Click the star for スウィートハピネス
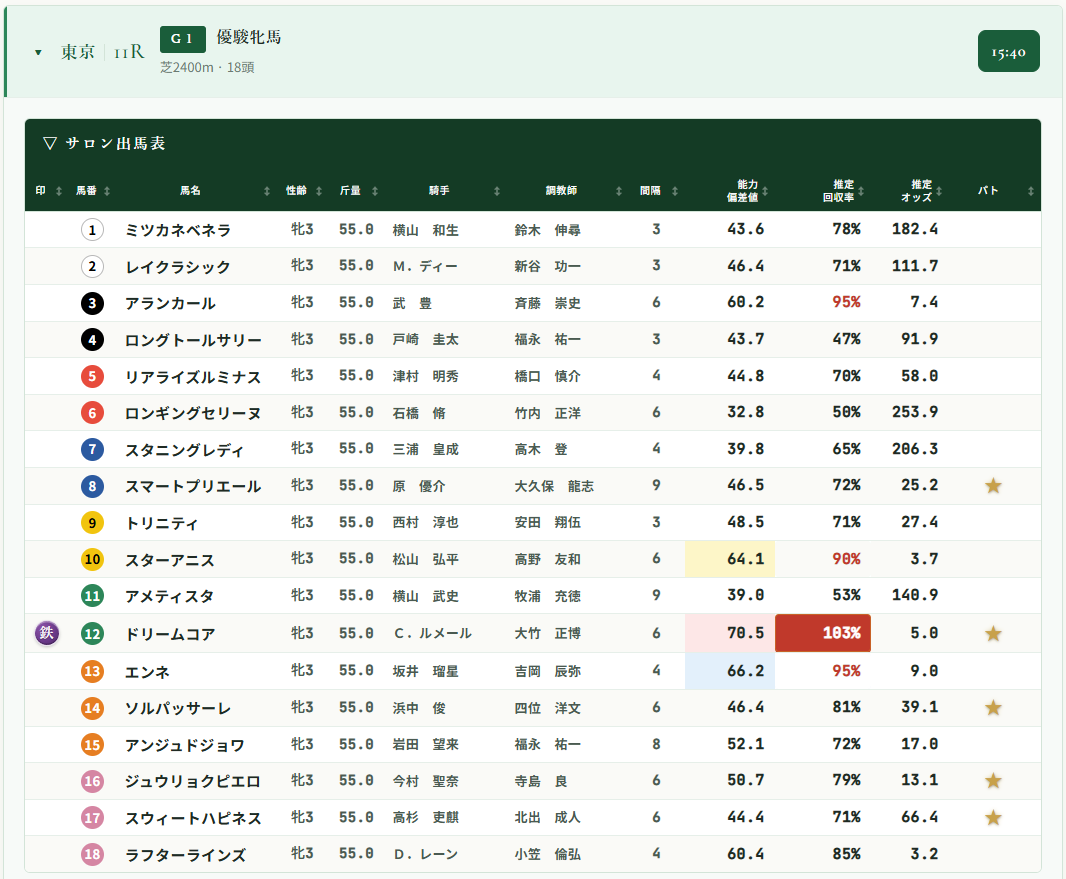Screen dimensions: 1066x879 tap(993, 817)
